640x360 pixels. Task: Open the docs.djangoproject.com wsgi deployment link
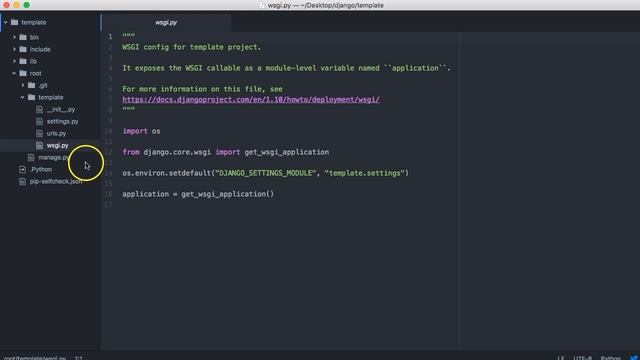251,100
